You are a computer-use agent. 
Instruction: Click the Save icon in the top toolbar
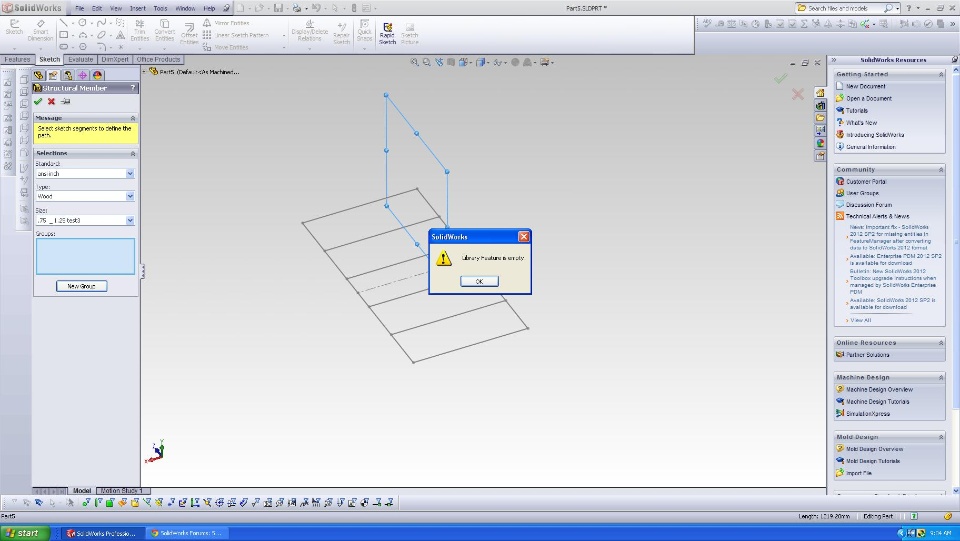pos(279,9)
